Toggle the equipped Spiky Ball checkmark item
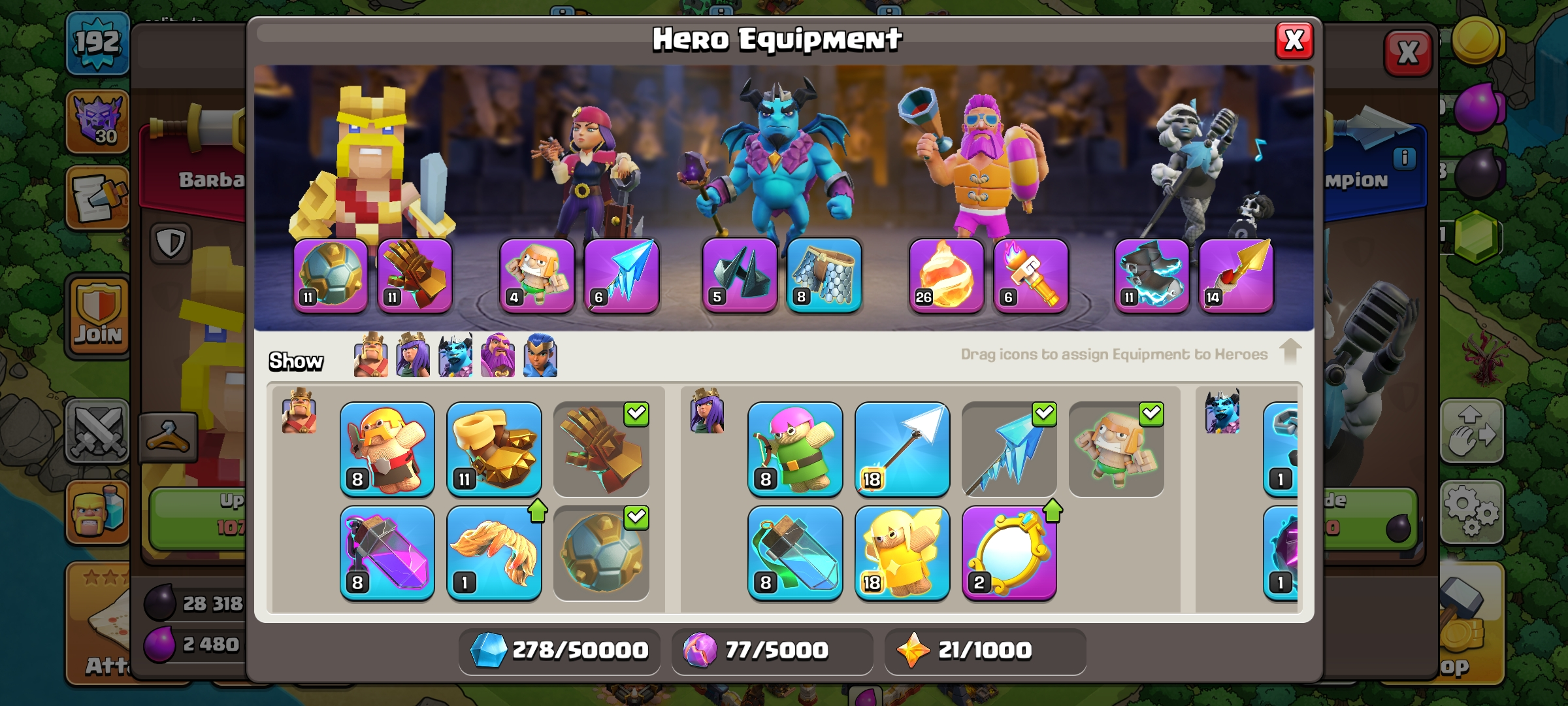Viewport: 1568px width, 706px height. tap(602, 553)
